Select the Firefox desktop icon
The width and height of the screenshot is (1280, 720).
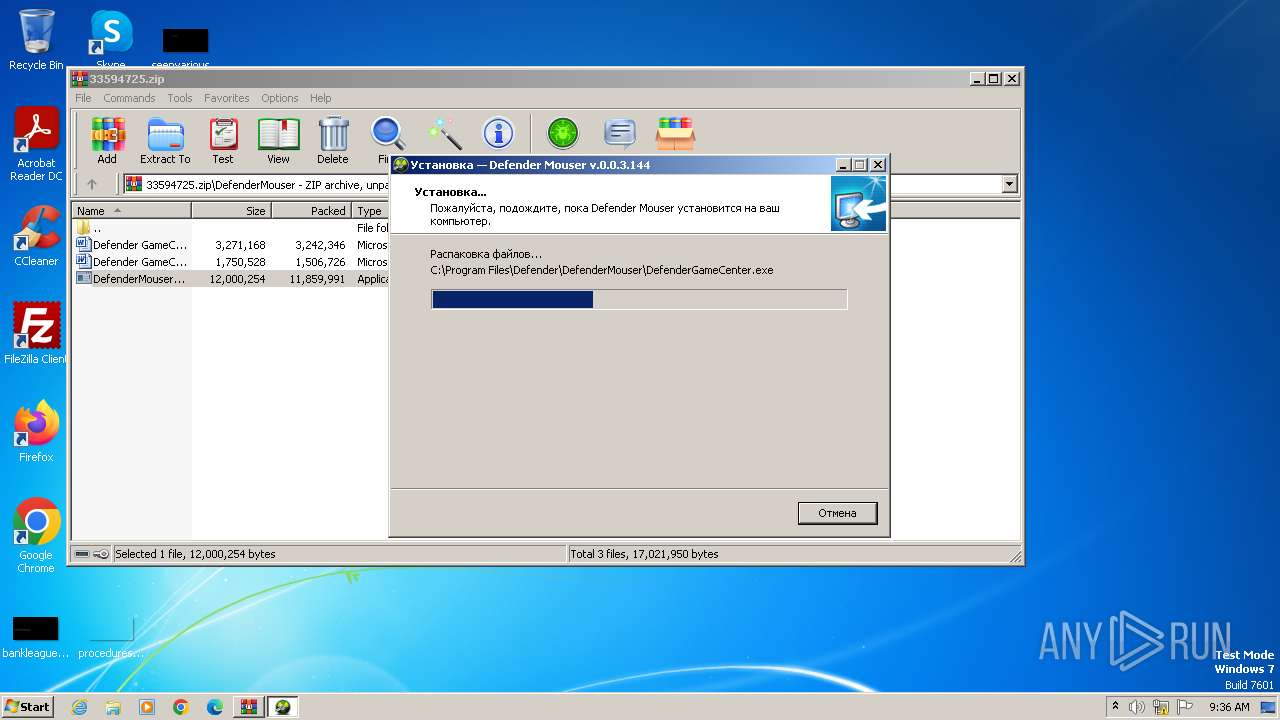click(36, 432)
